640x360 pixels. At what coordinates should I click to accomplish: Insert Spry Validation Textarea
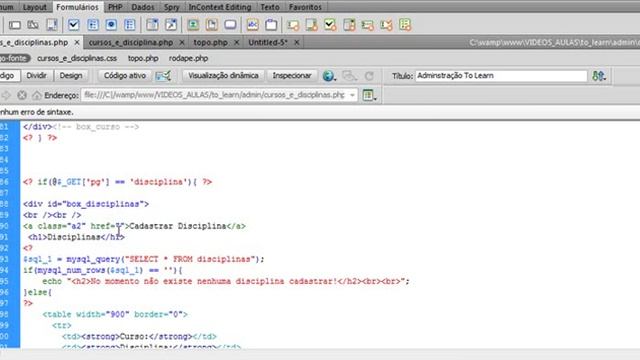[311, 25]
